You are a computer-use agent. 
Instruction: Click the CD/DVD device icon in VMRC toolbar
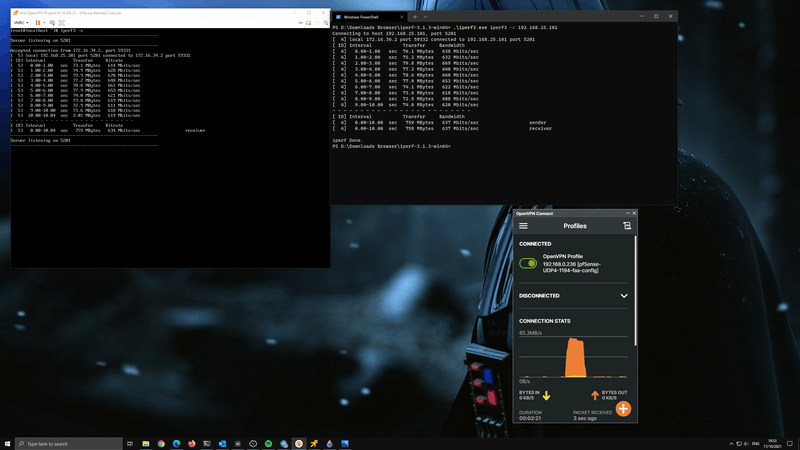pyautogui.click(x=317, y=22)
